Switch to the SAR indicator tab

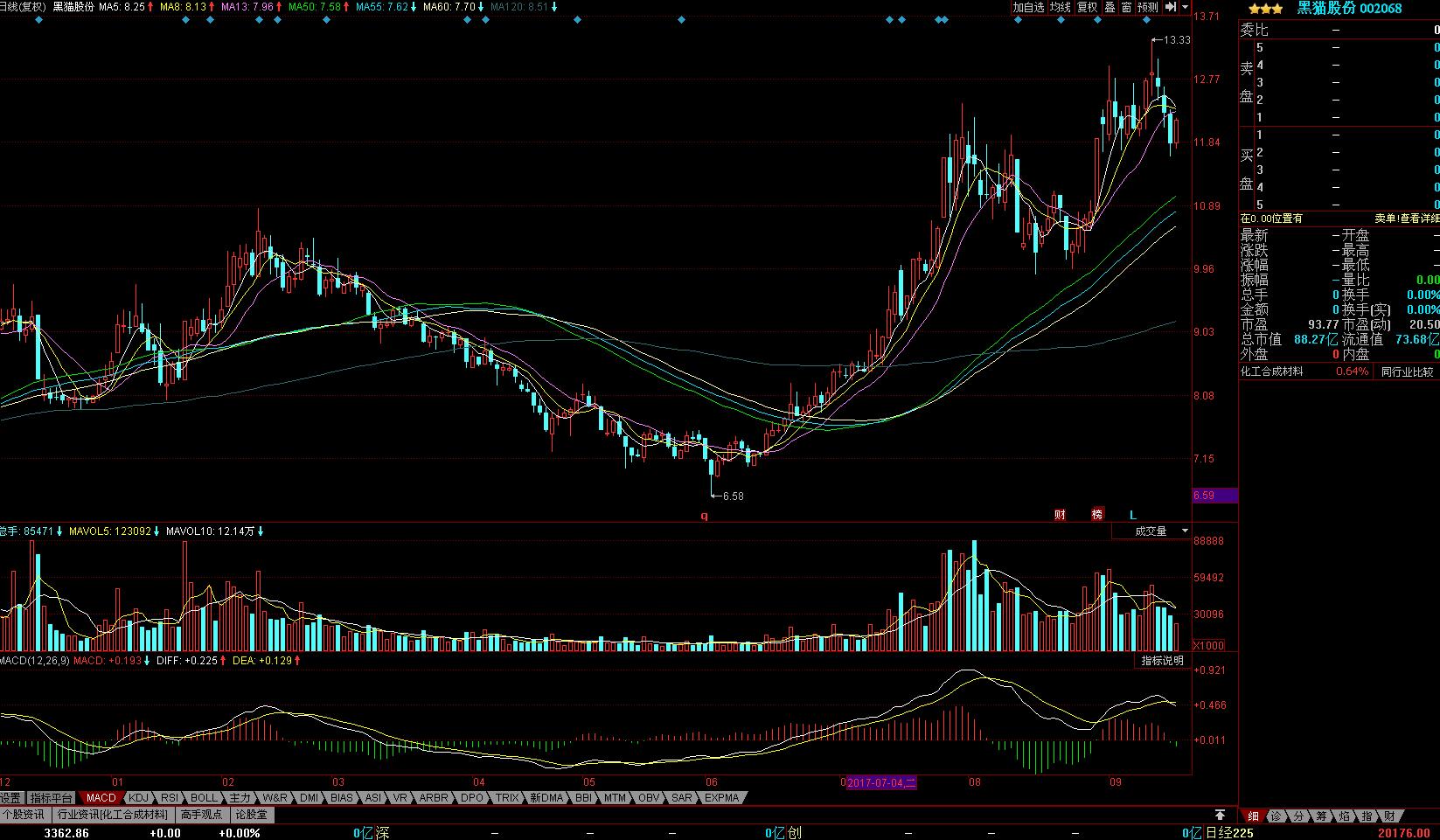[682, 798]
